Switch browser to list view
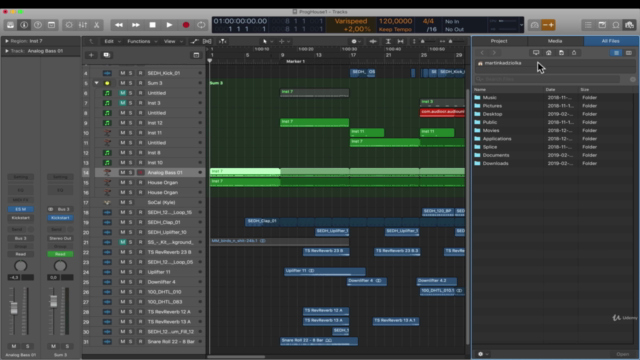The height and width of the screenshot is (360, 640). tap(616, 53)
